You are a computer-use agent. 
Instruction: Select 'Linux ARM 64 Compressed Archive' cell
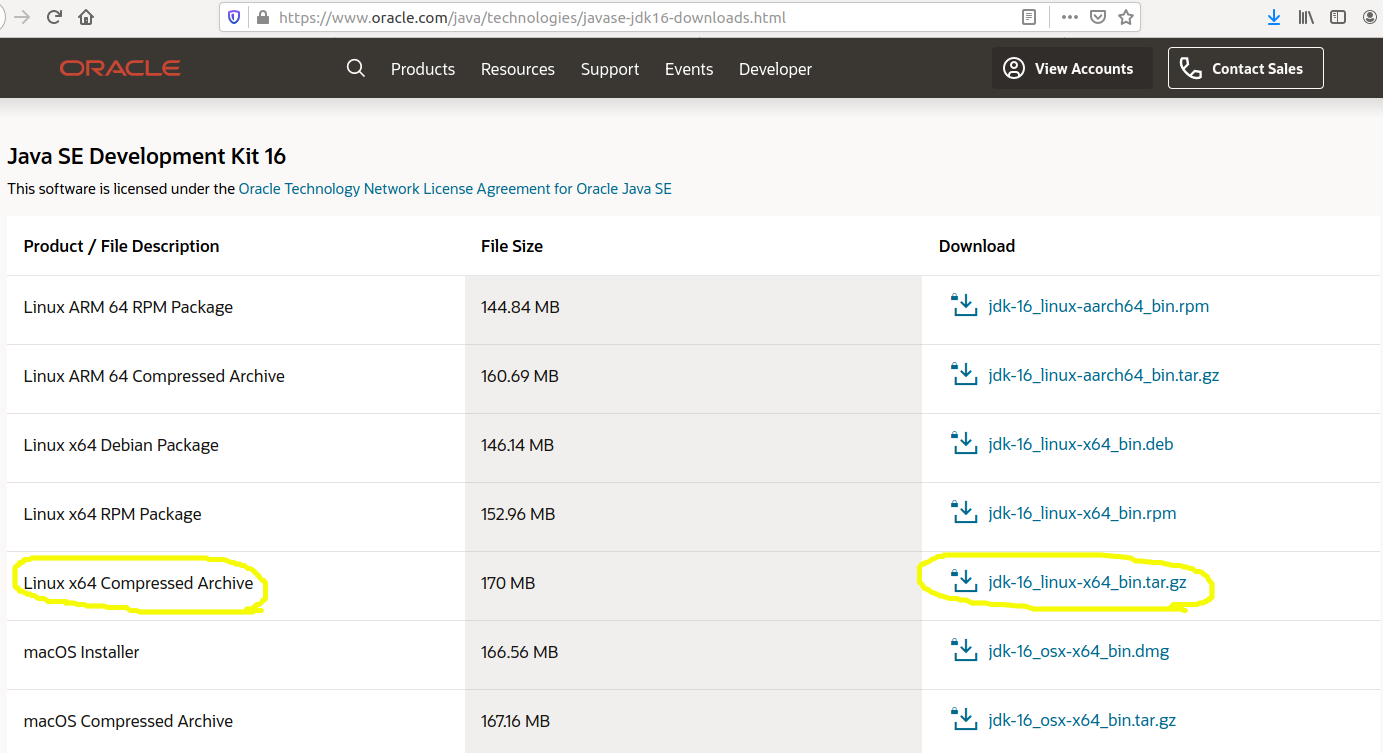pos(154,376)
